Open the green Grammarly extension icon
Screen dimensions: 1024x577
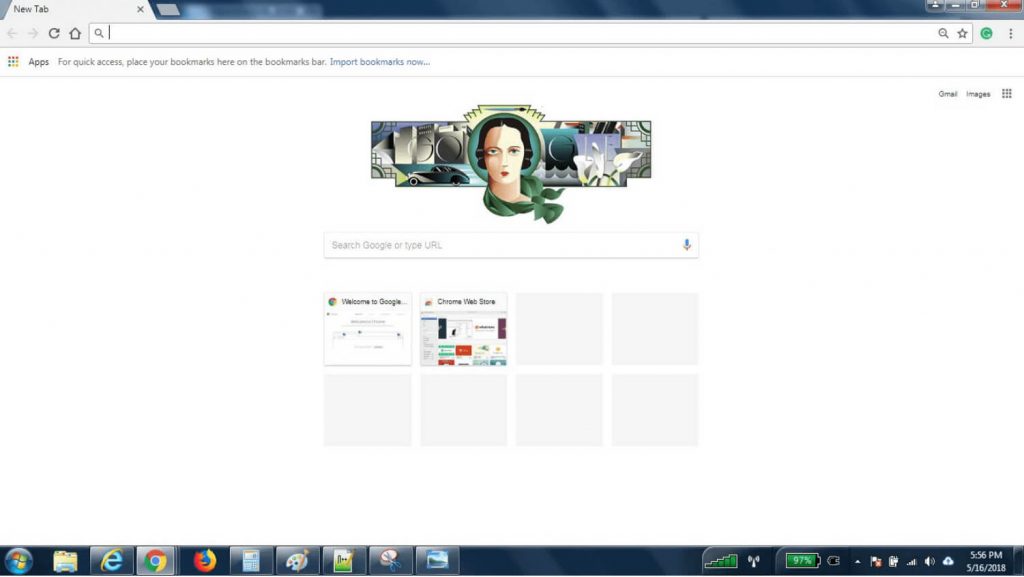coord(986,33)
